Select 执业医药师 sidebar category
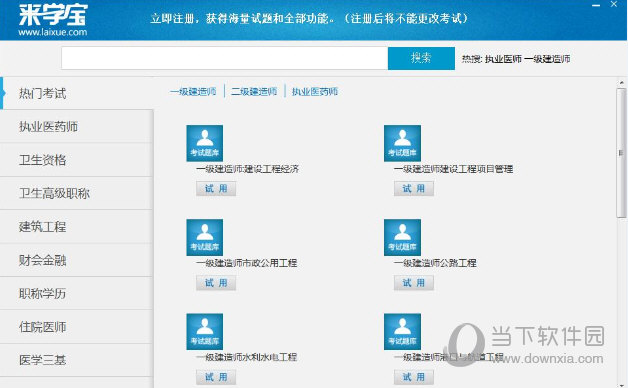 coord(76,127)
